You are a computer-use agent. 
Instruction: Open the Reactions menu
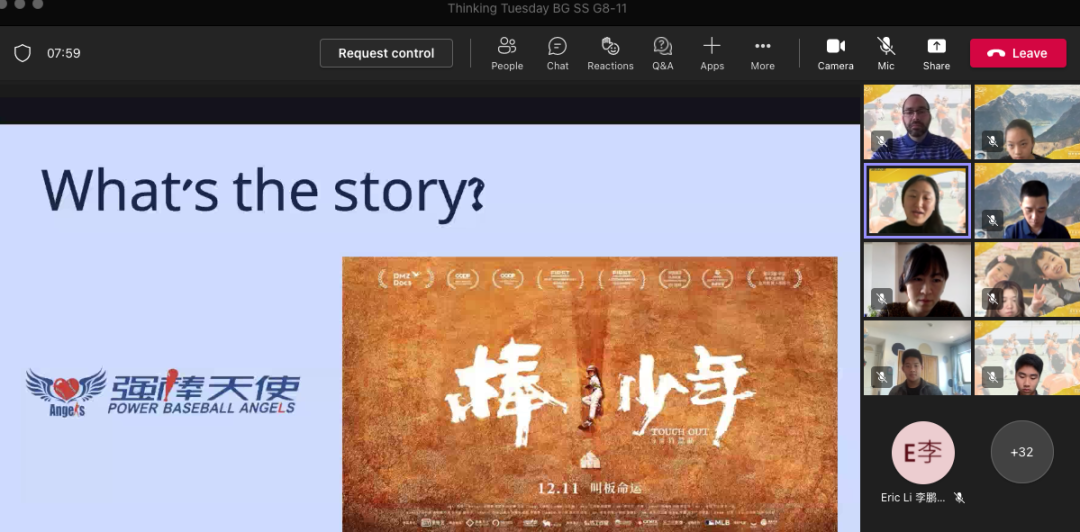(x=610, y=54)
